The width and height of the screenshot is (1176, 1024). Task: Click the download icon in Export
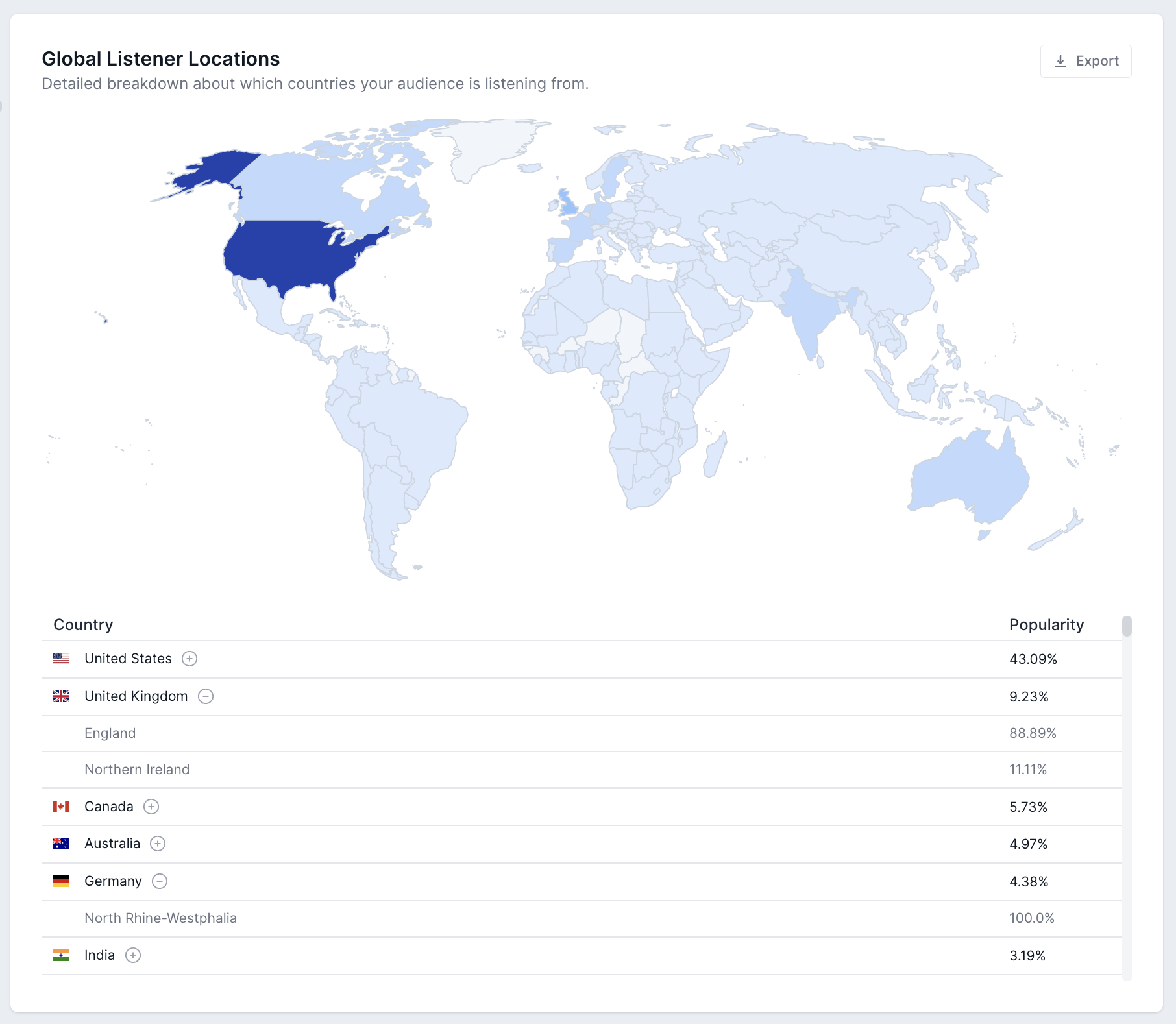(x=1060, y=61)
